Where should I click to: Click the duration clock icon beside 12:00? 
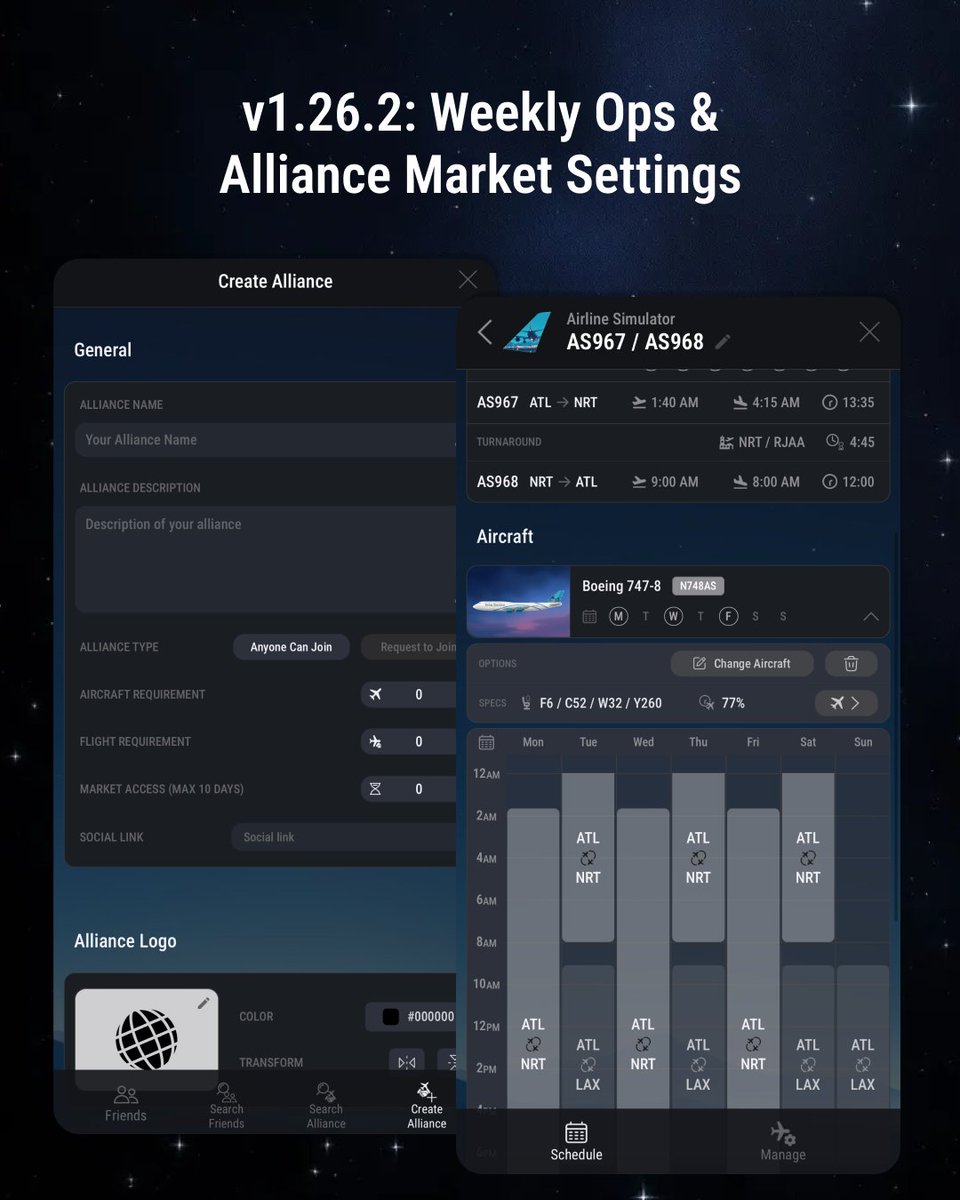(829, 482)
